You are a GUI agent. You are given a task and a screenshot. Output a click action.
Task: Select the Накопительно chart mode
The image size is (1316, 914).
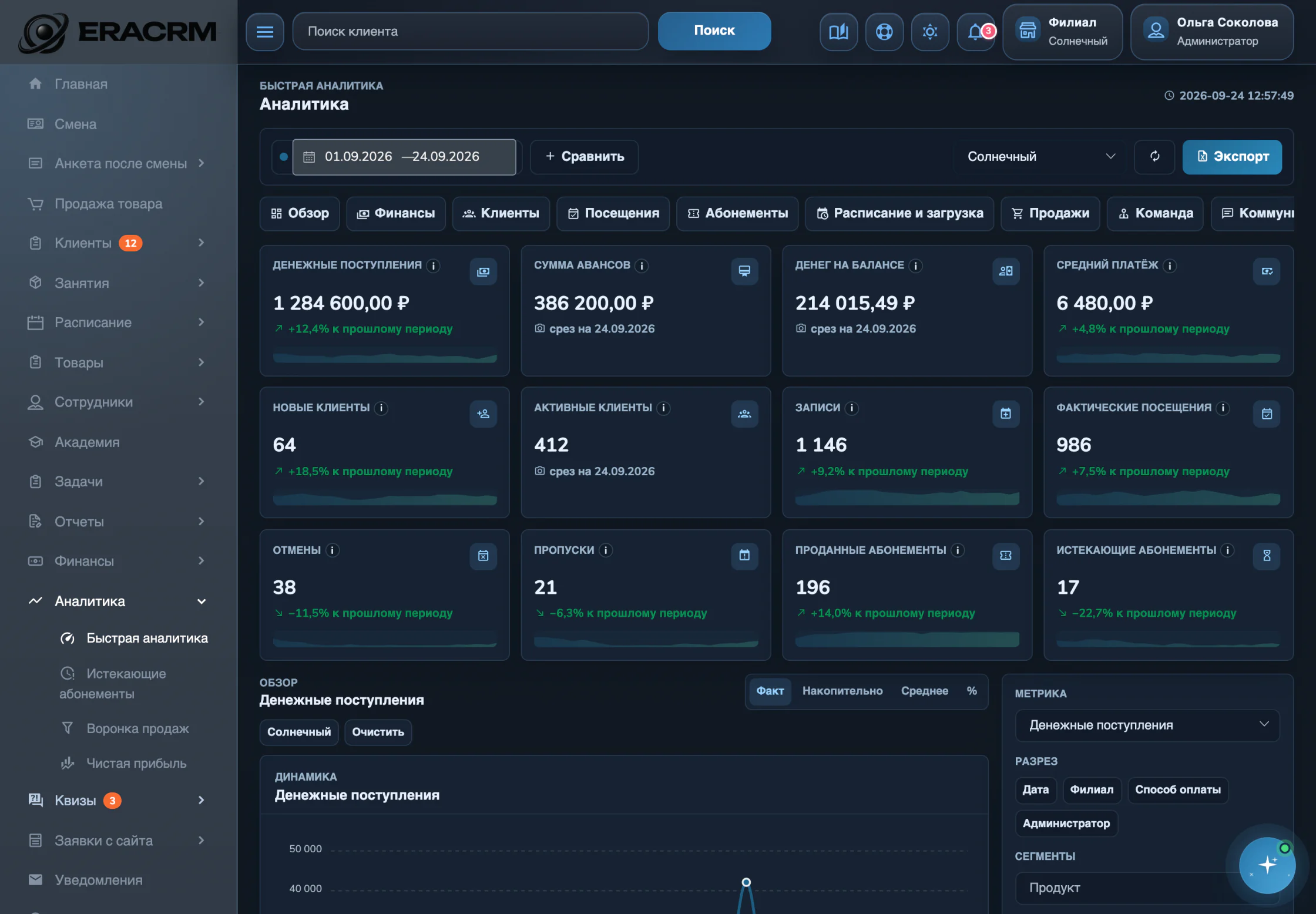(842, 691)
